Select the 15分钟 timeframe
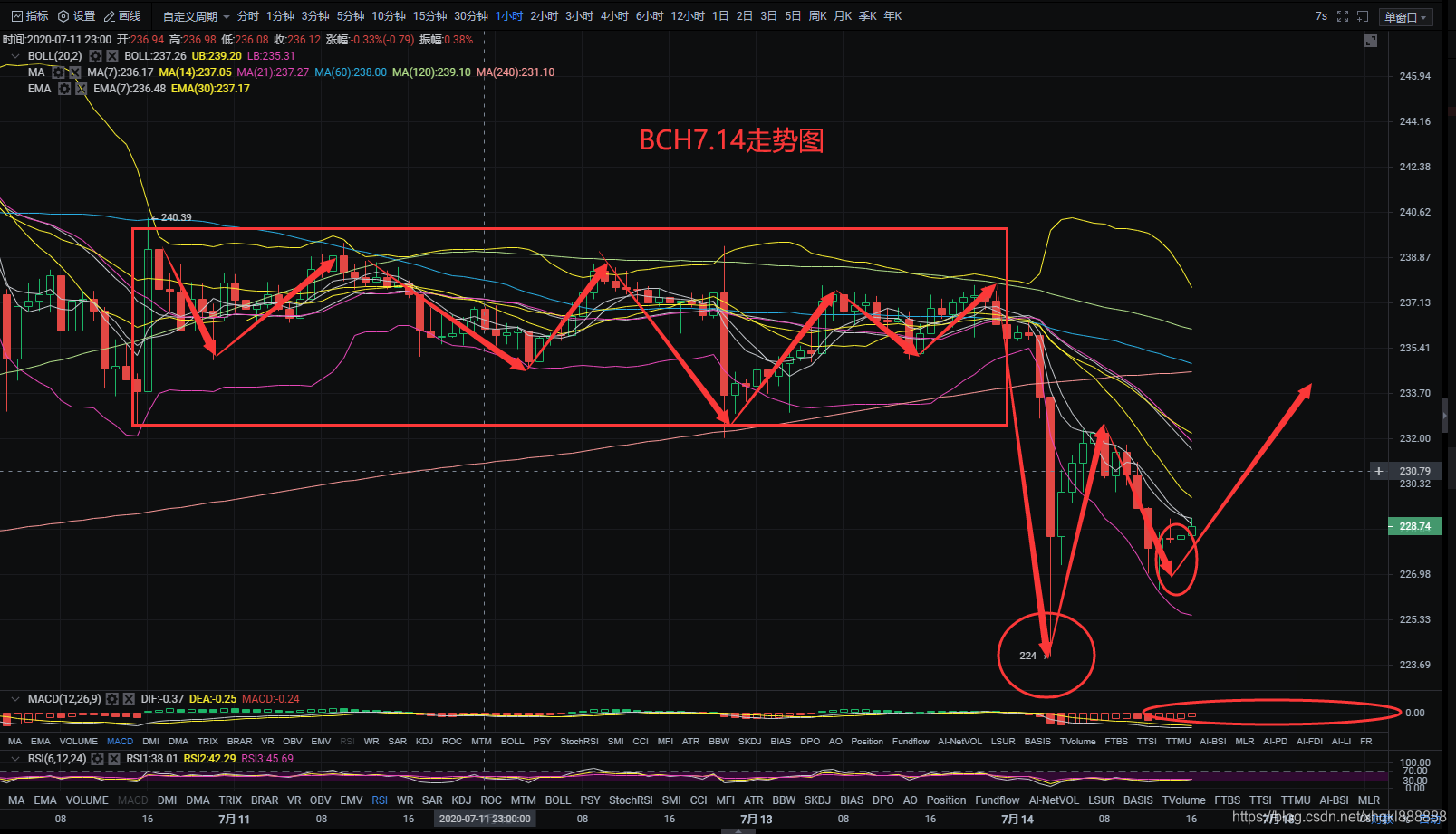The height and width of the screenshot is (834, 1456). 430,16
